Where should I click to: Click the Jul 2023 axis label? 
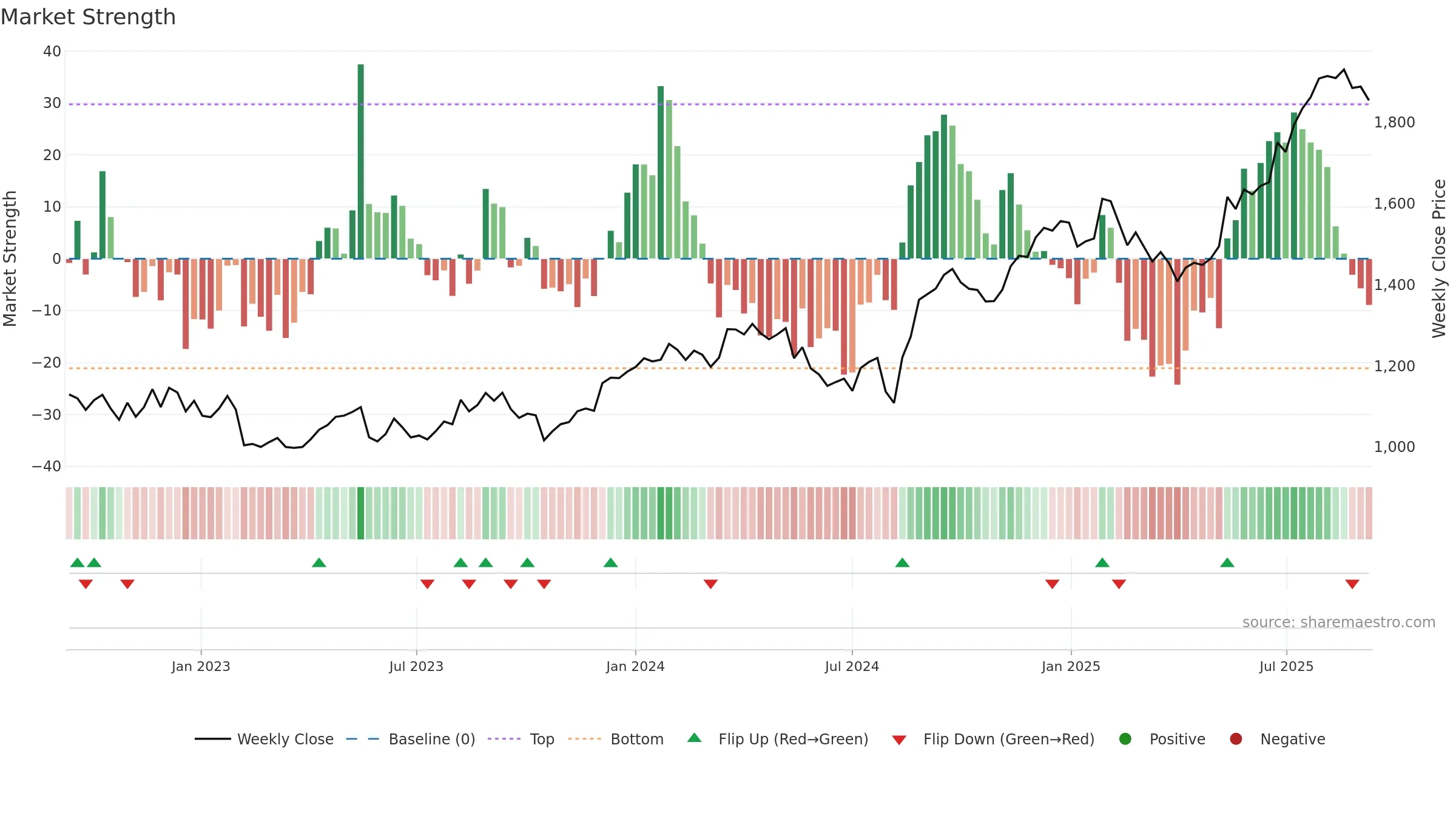(416, 666)
